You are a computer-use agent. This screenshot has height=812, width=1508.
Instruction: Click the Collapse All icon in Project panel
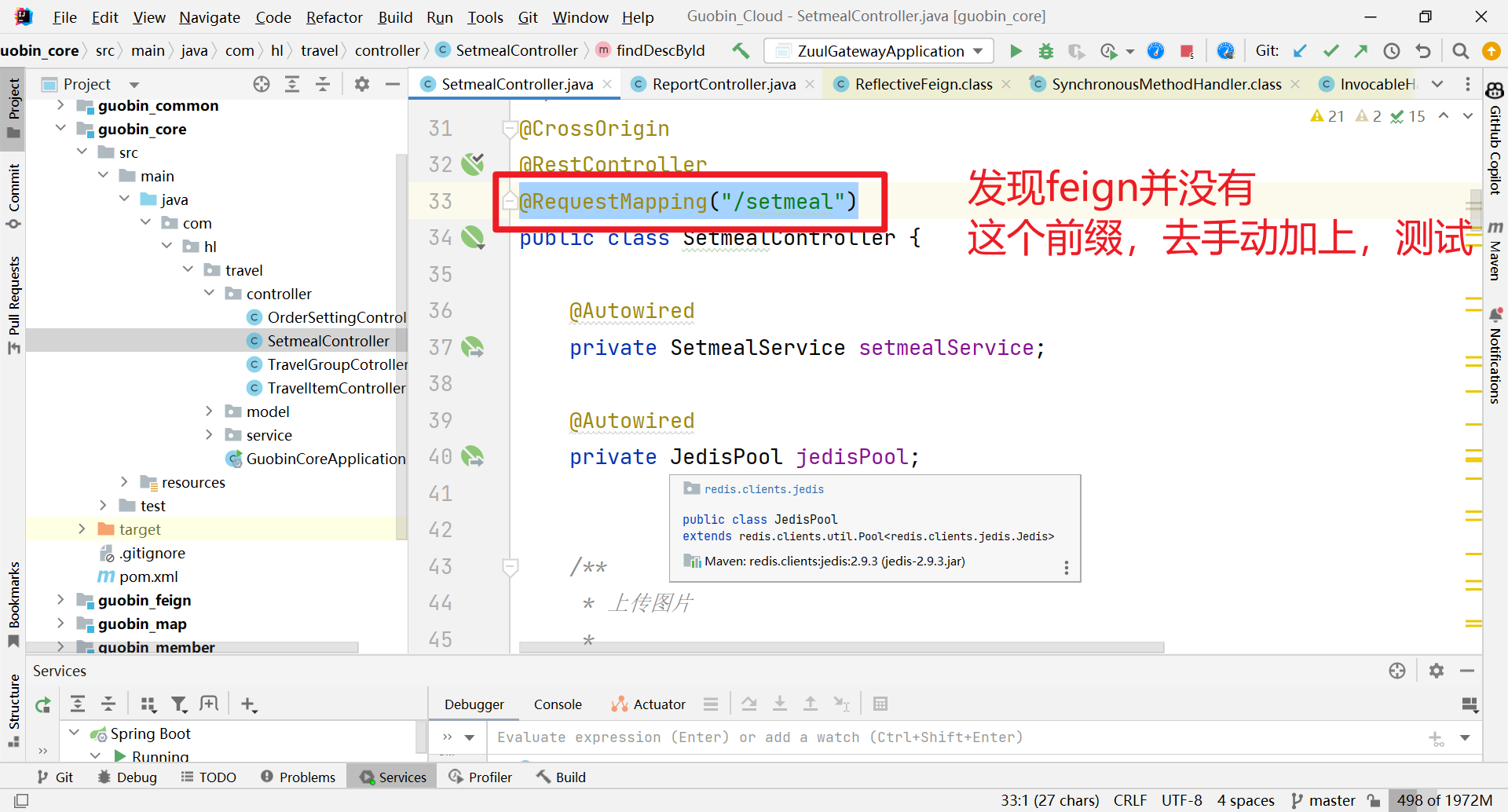pos(322,84)
